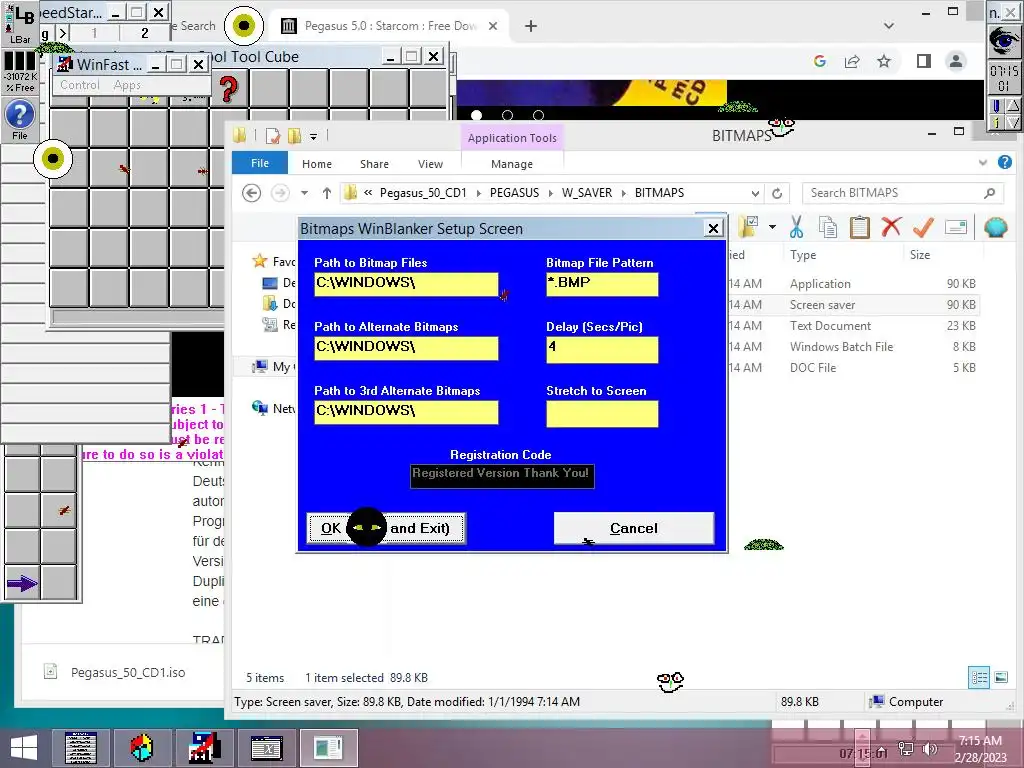Click the Path to 3rd Alternate Bitmaps field

tap(406, 412)
